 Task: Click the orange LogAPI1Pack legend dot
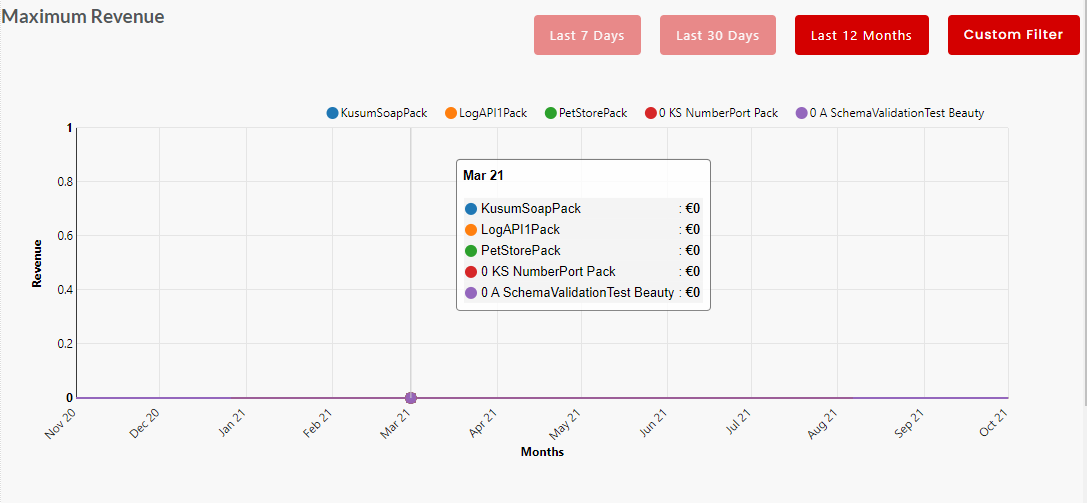(450, 113)
